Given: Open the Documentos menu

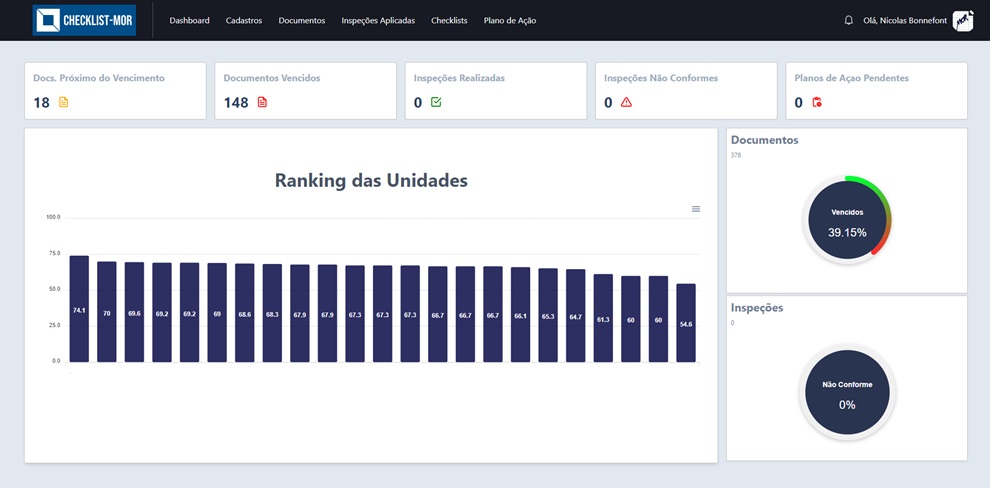Looking at the screenshot, I should [302, 20].
